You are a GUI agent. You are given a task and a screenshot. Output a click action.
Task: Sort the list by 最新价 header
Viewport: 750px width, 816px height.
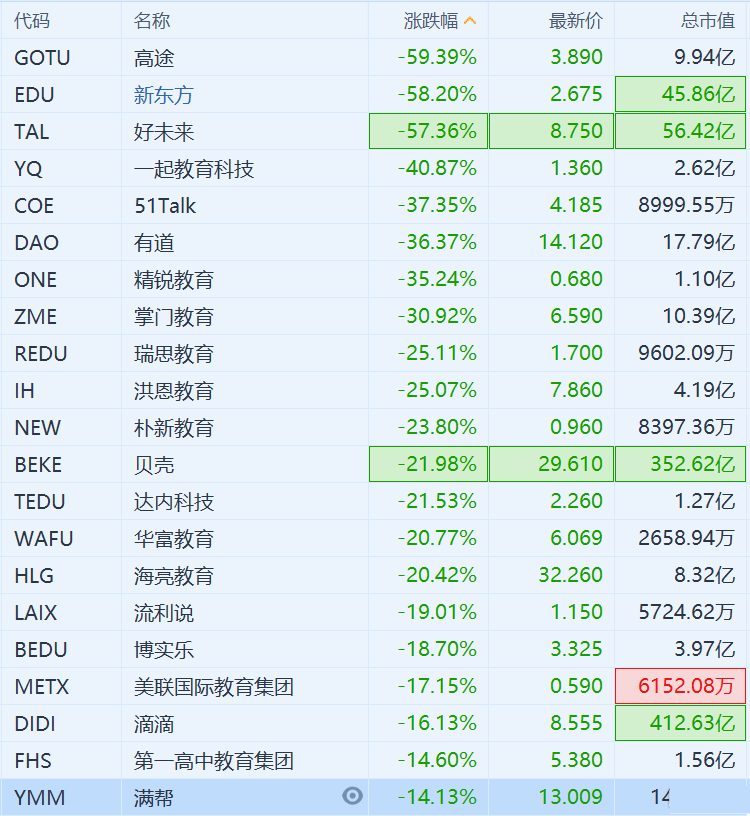click(576, 20)
